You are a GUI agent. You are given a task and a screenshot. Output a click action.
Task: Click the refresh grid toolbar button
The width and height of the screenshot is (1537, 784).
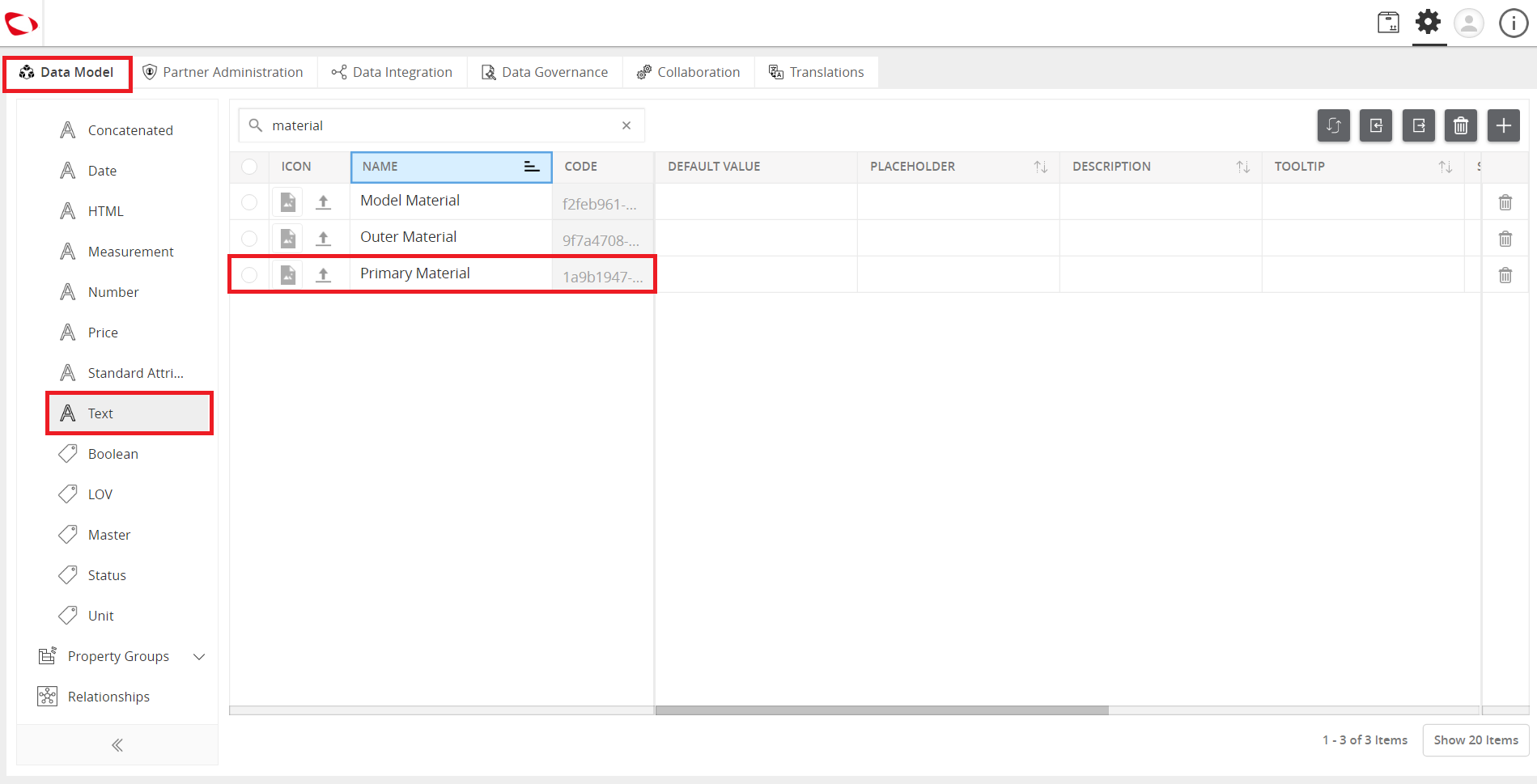click(1334, 125)
